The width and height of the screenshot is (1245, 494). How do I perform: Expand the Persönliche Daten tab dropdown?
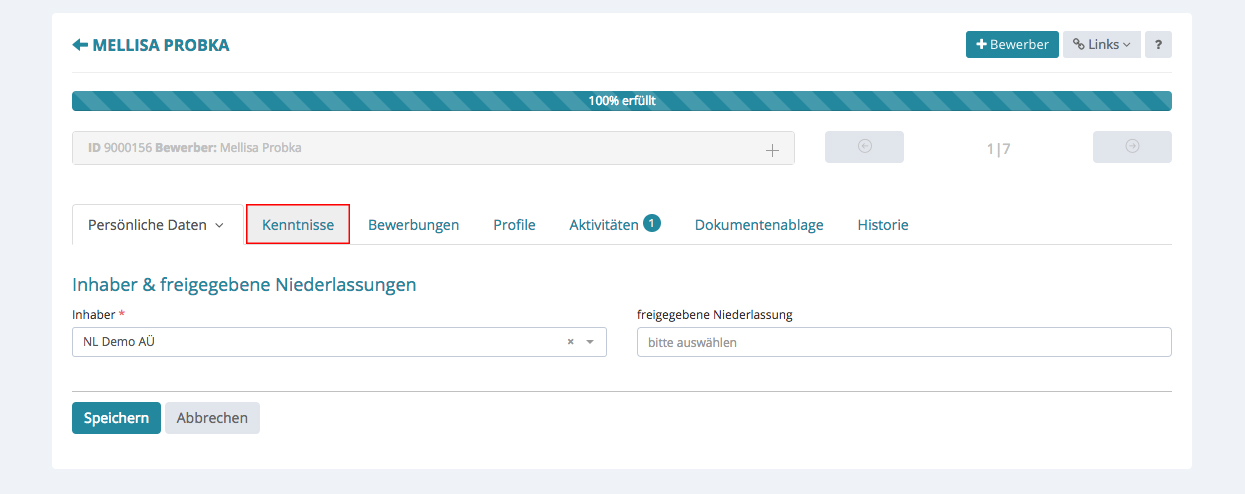[x=219, y=226]
